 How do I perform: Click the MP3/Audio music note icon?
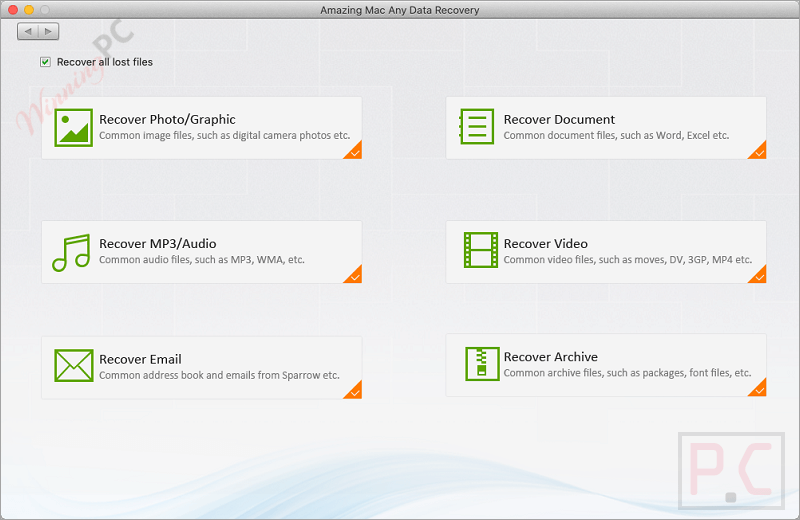click(x=71, y=253)
